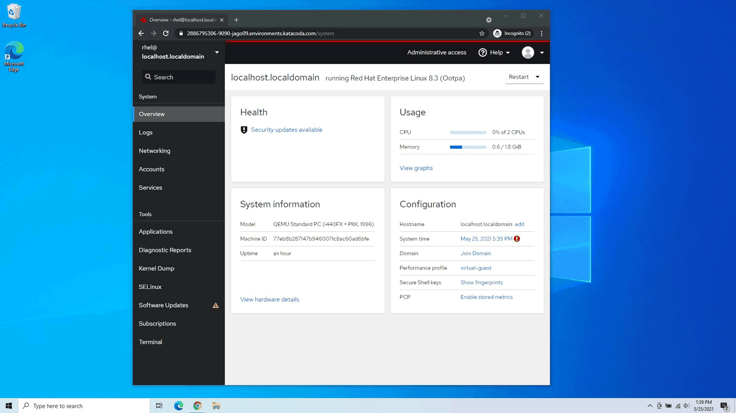Viewport: 736px width, 413px height.
Task: Click Administrative access button
Action: [x=437, y=53]
